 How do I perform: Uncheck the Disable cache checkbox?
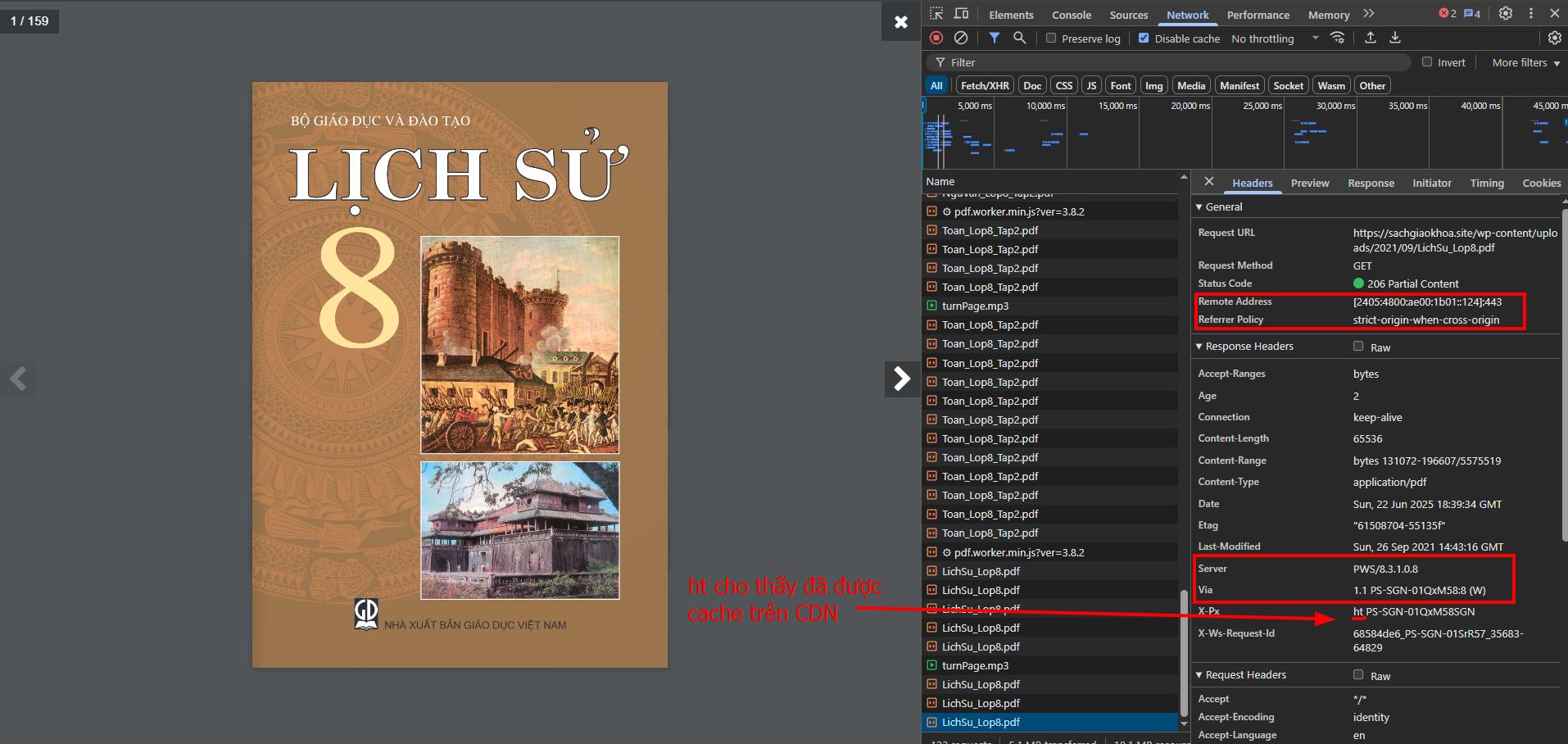(1144, 39)
